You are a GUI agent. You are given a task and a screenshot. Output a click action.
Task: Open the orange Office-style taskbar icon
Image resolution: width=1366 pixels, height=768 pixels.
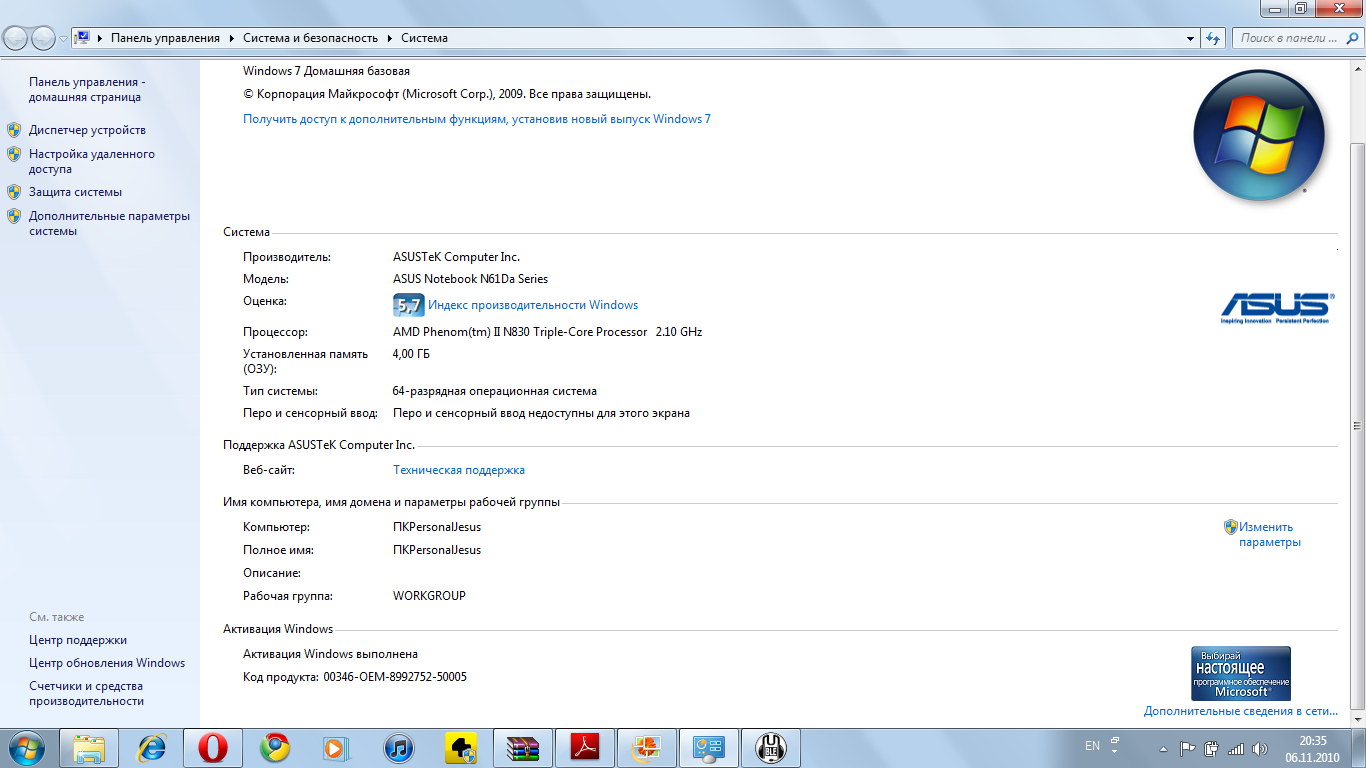(647, 747)
